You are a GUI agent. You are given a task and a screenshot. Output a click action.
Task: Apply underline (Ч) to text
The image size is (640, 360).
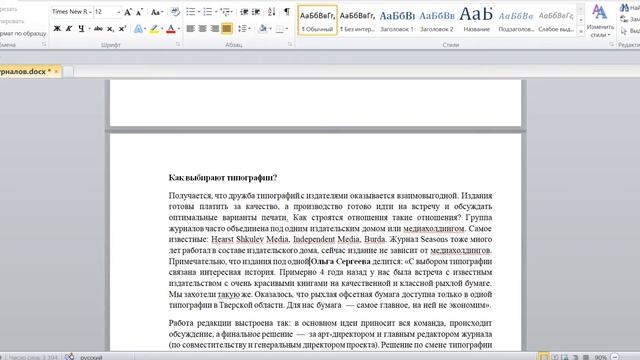pos(81,29)
